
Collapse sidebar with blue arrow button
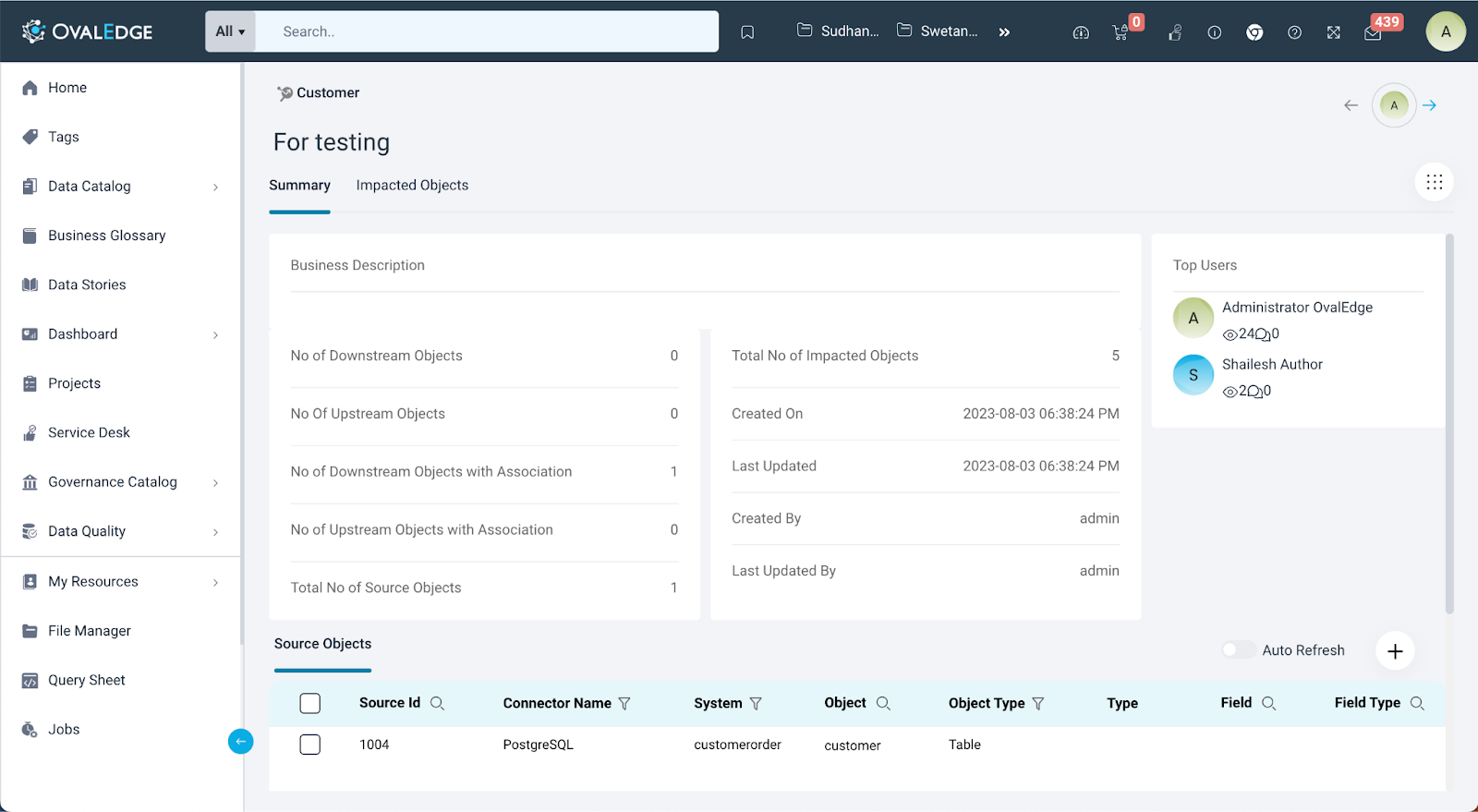(240, 741)
